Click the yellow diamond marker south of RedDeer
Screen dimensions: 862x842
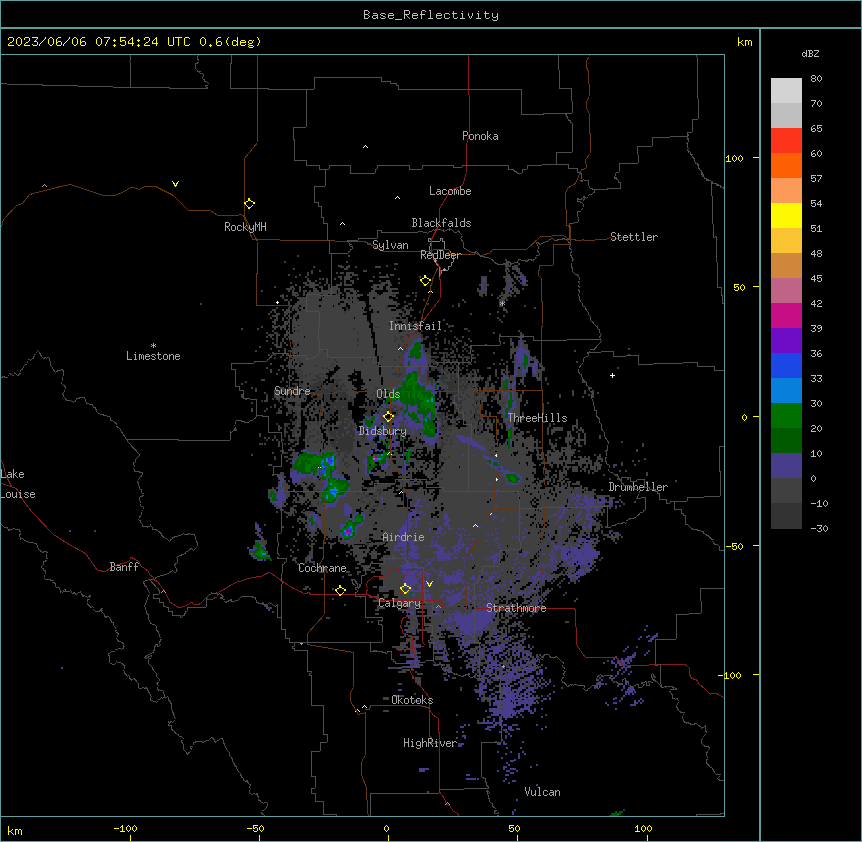point(425,281)
